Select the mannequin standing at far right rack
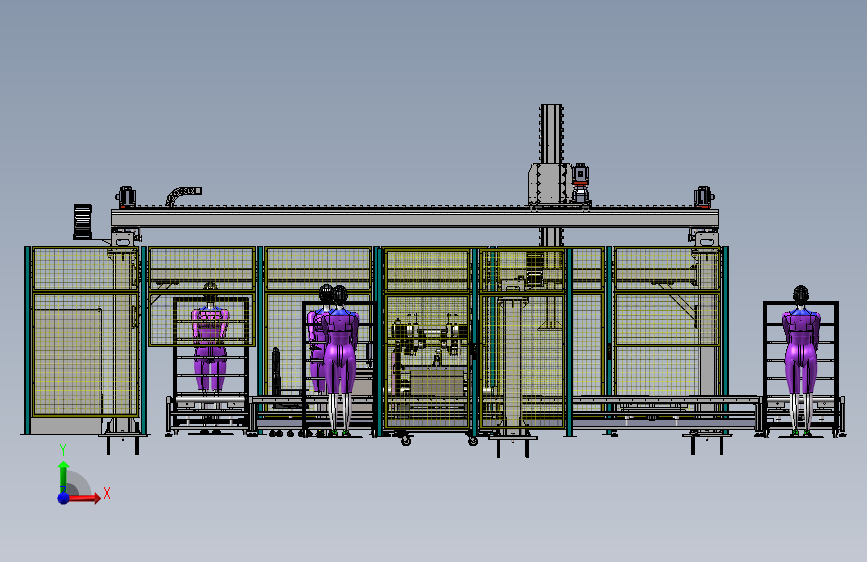The height and width of the screenshot is (562, 867). (801, 360)
